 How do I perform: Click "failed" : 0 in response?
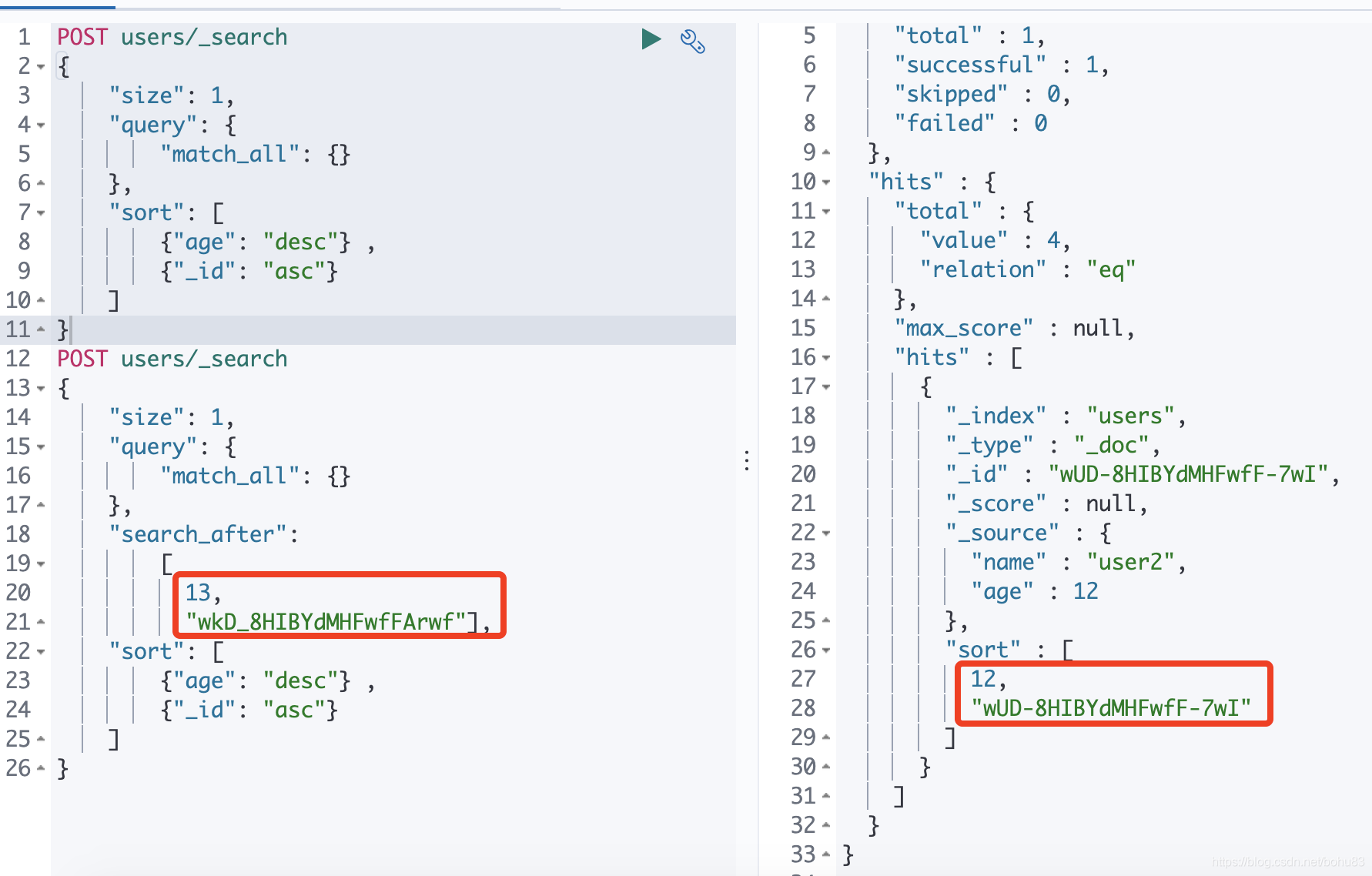970,123
